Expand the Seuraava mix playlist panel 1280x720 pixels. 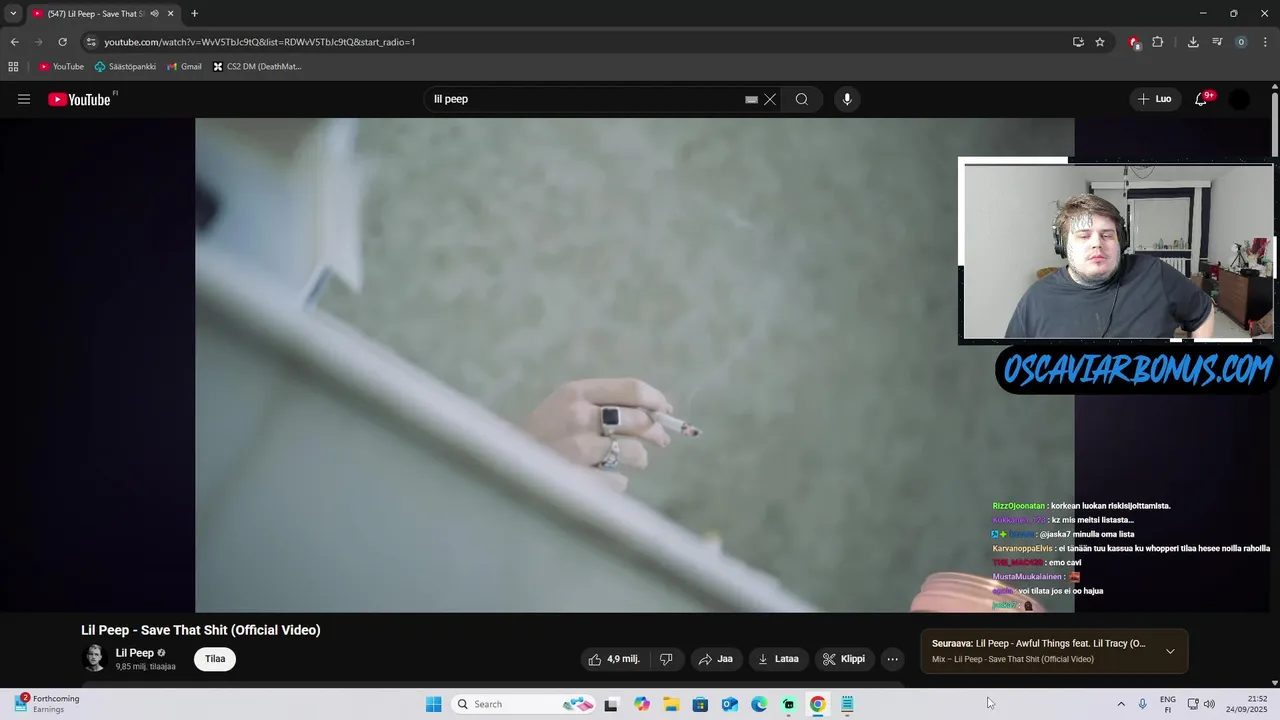pos(1170,651)
